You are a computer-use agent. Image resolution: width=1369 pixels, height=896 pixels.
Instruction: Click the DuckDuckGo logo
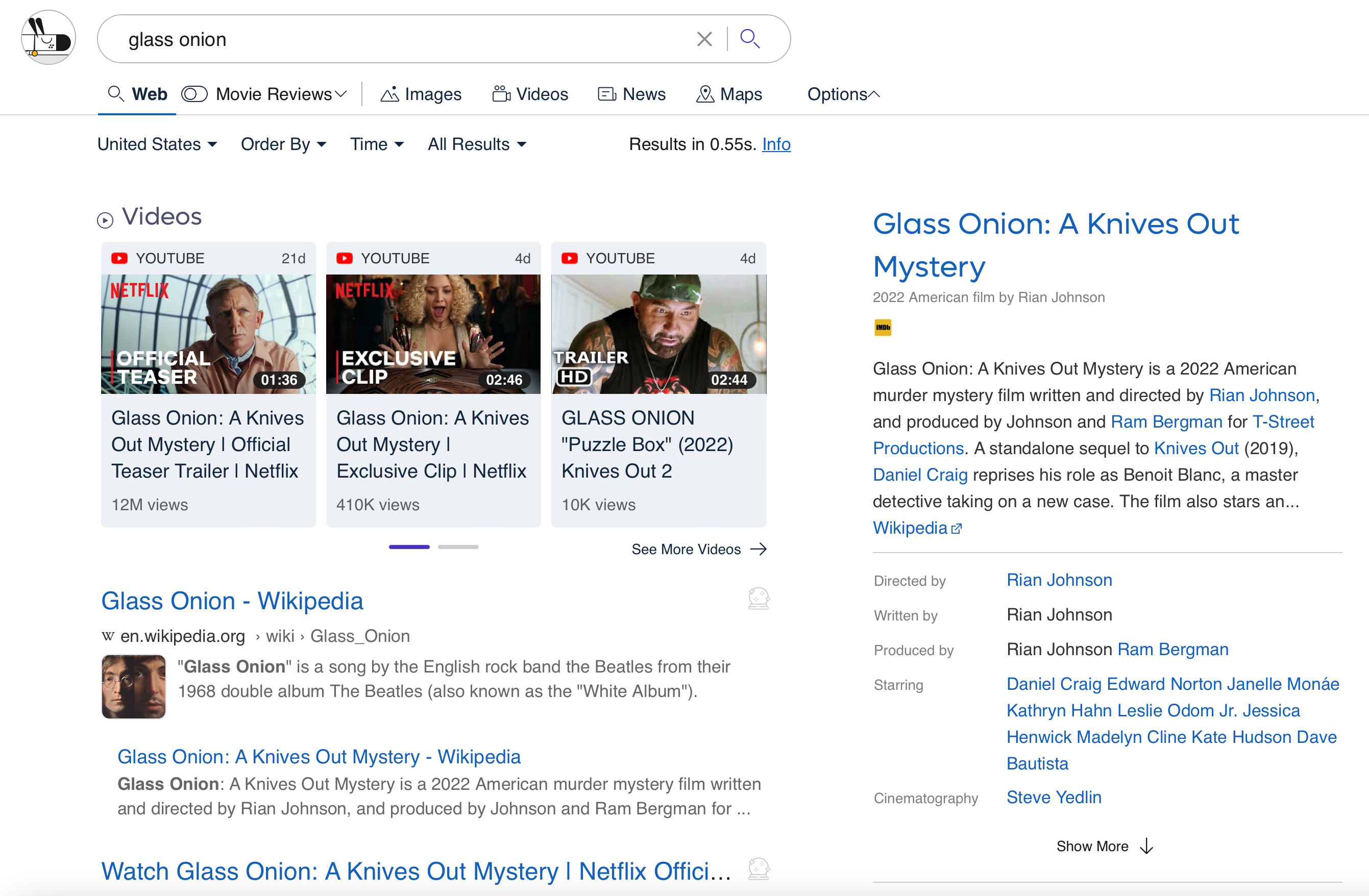[48, 37]
